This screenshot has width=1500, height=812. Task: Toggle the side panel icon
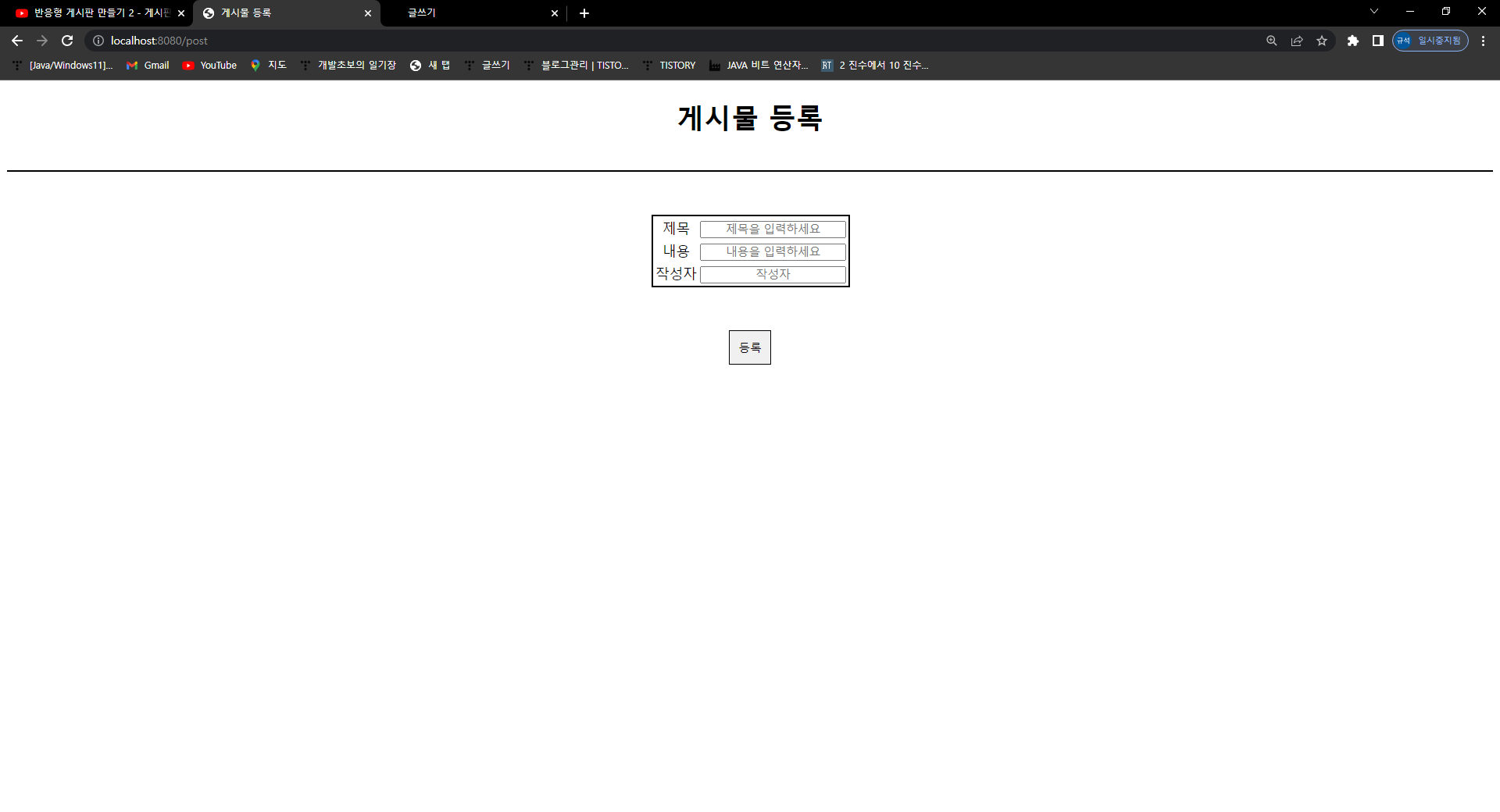(x=1378, y=41)
